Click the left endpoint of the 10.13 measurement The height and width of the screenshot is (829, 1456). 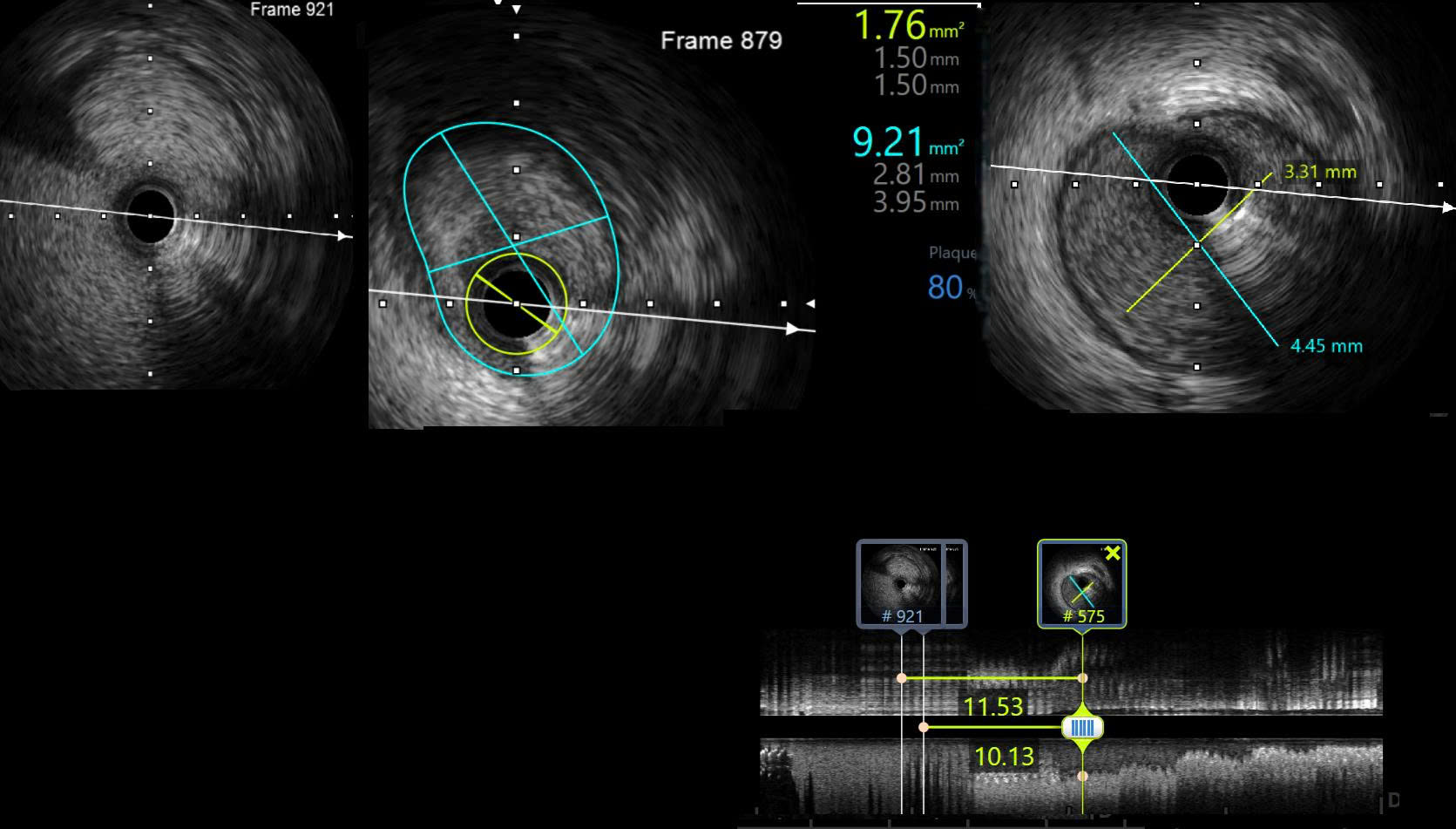(924, 726)
